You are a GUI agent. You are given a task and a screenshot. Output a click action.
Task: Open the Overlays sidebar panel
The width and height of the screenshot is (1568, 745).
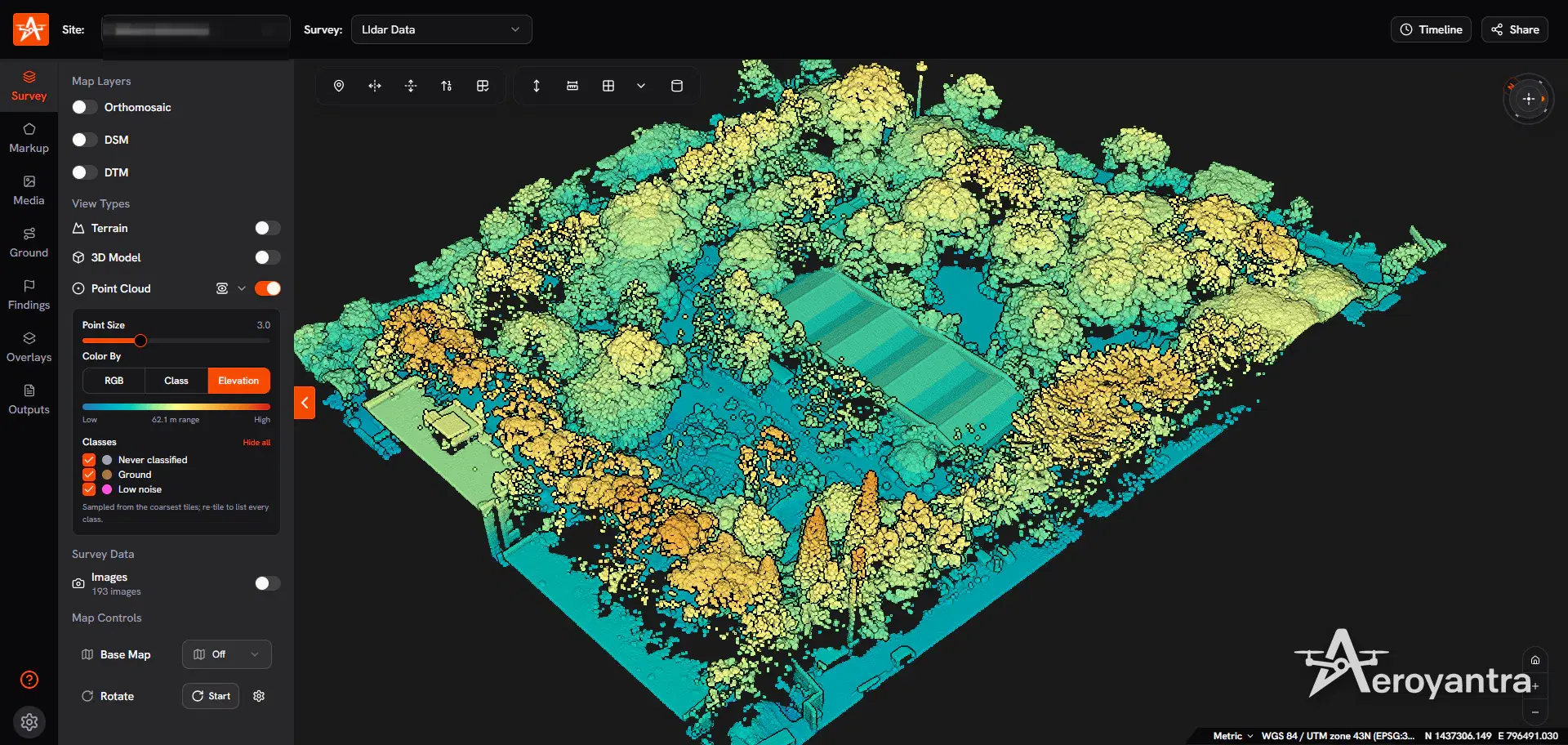pos(29,347)
